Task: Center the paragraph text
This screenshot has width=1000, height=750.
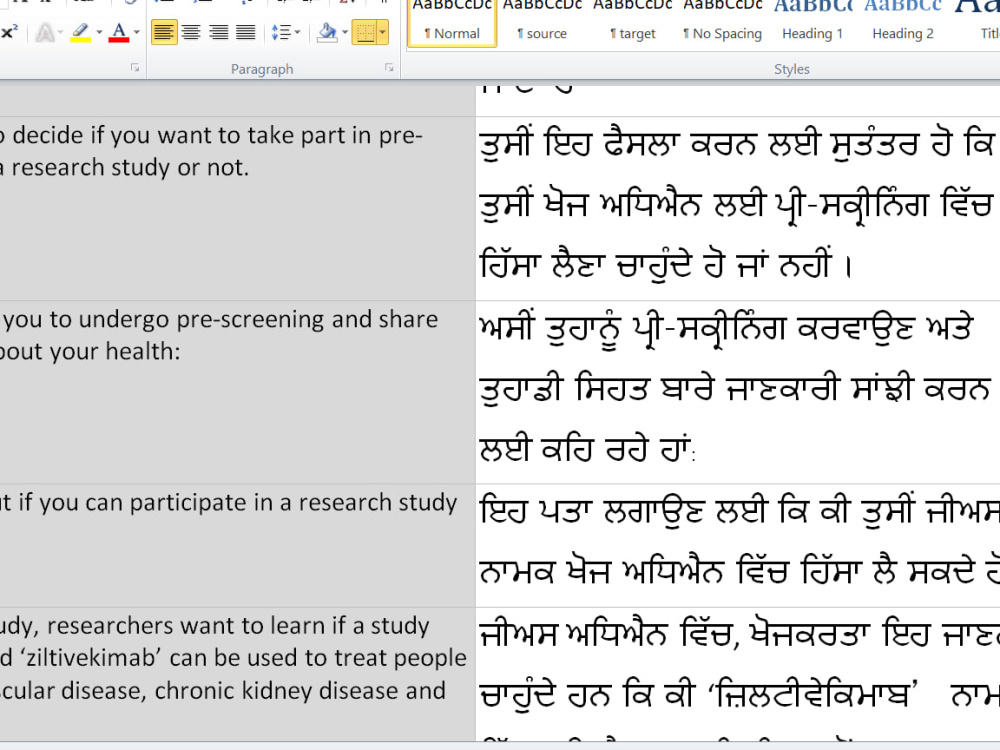Action: click(x=191, y=32)
